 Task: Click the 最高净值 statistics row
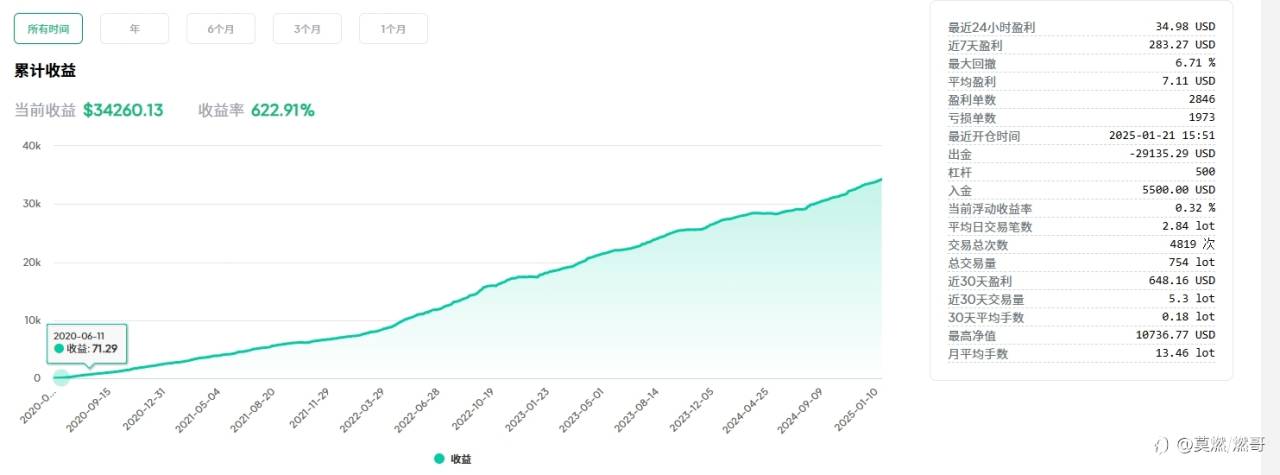pos(1081,335)
